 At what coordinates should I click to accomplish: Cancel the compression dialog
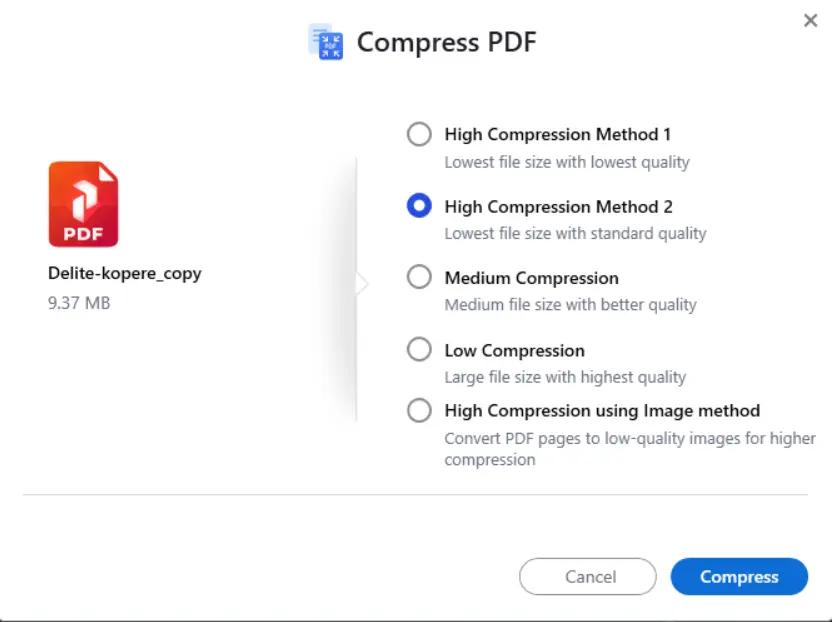point(587,577)
